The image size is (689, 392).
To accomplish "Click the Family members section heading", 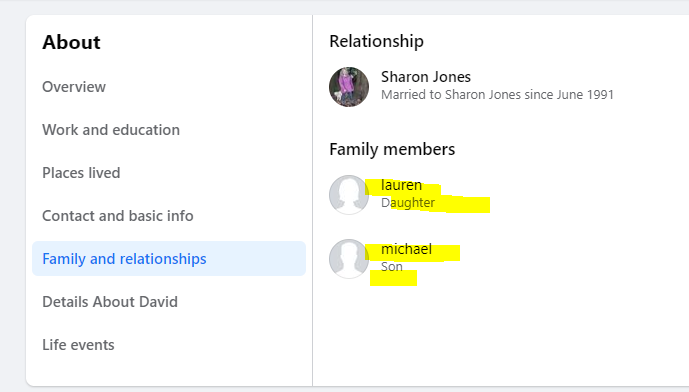I will (x=392, y=149).
